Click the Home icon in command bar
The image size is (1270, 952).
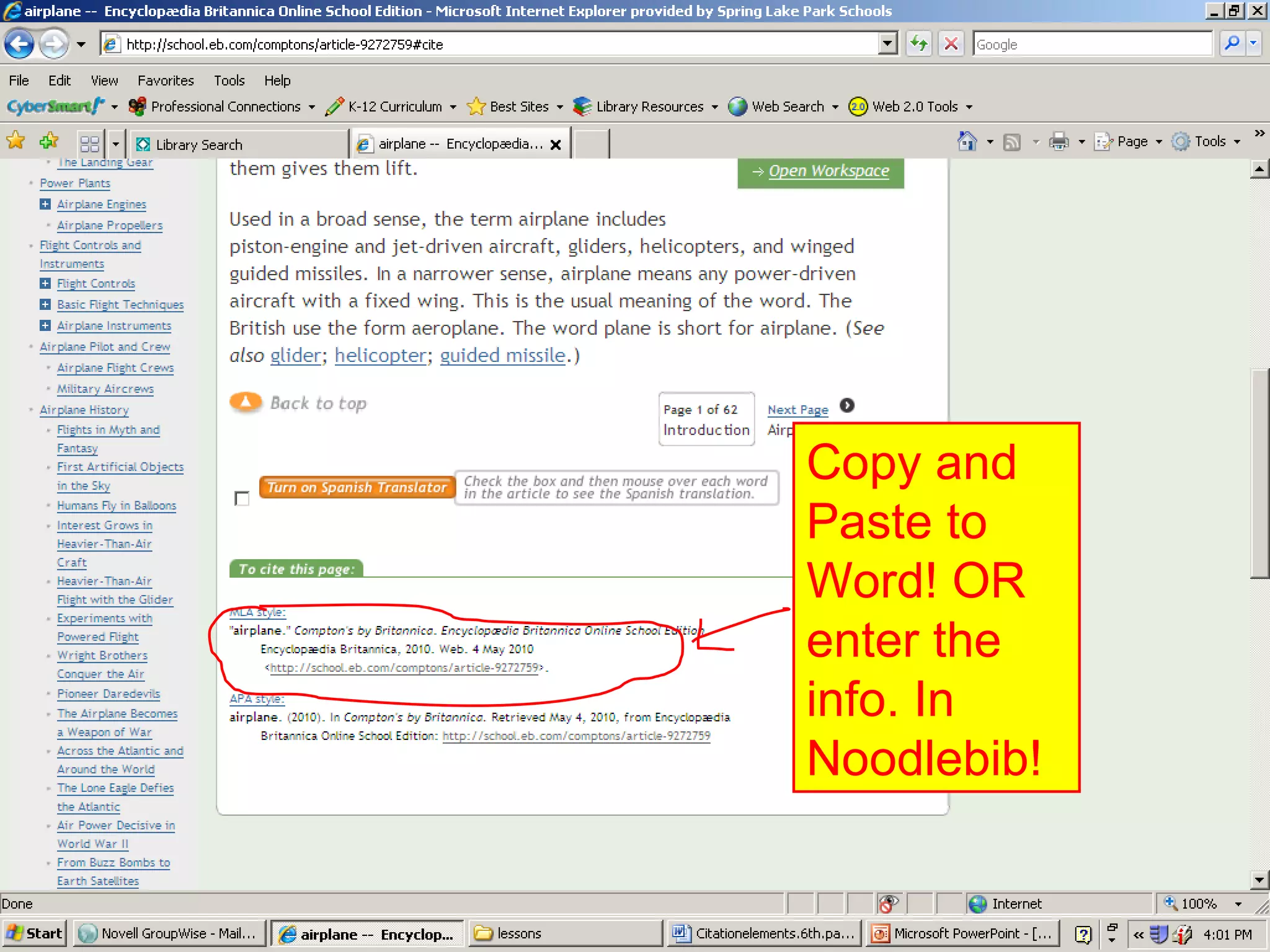[x=967, y=142]
